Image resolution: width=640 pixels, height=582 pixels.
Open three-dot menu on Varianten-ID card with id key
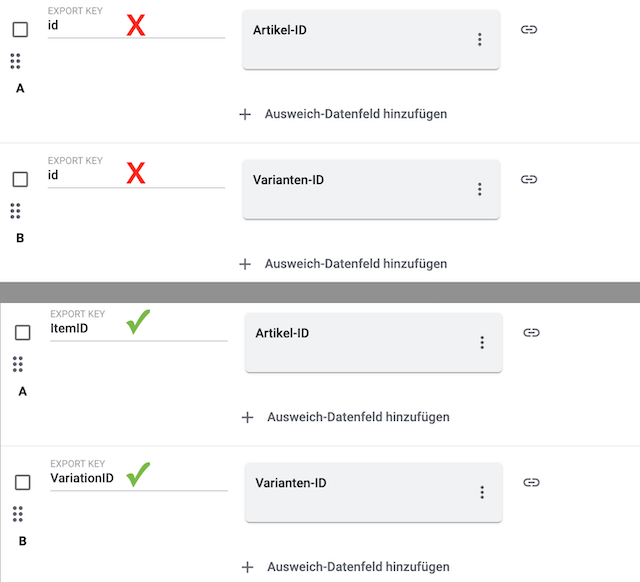click(x=480, y=190)
